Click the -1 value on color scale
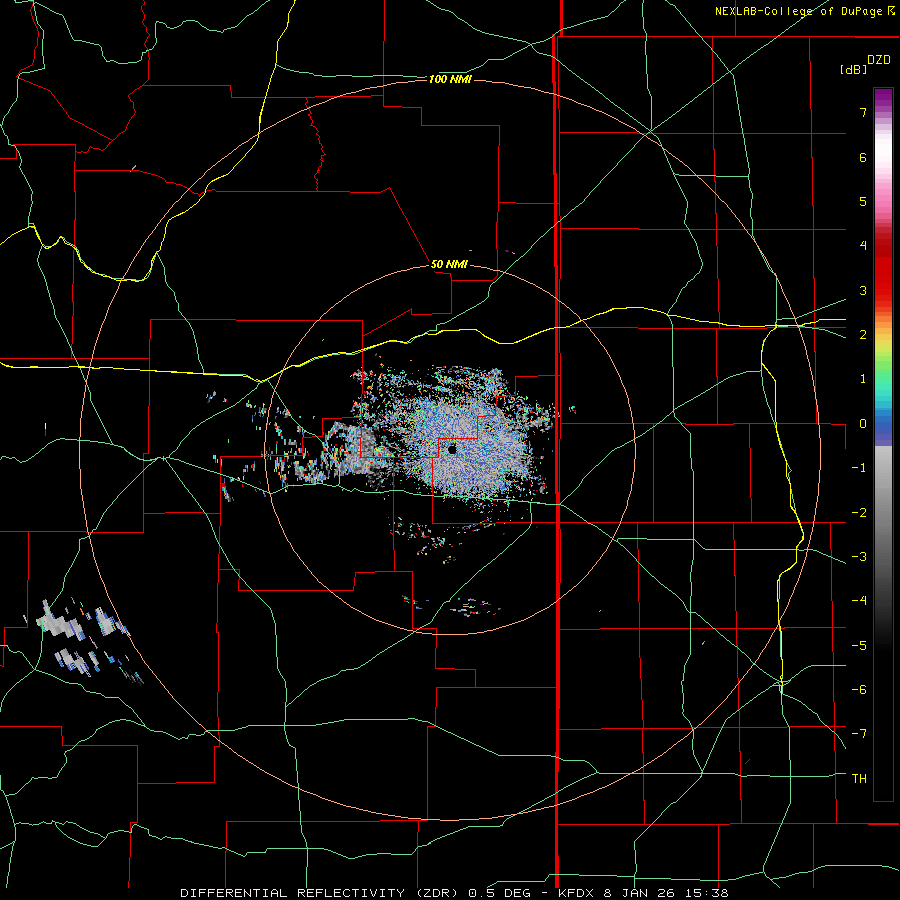900x900 pixels. (x=859, y=468)
